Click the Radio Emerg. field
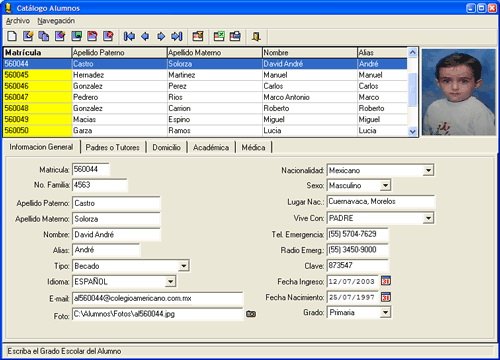 click(358, 250)
